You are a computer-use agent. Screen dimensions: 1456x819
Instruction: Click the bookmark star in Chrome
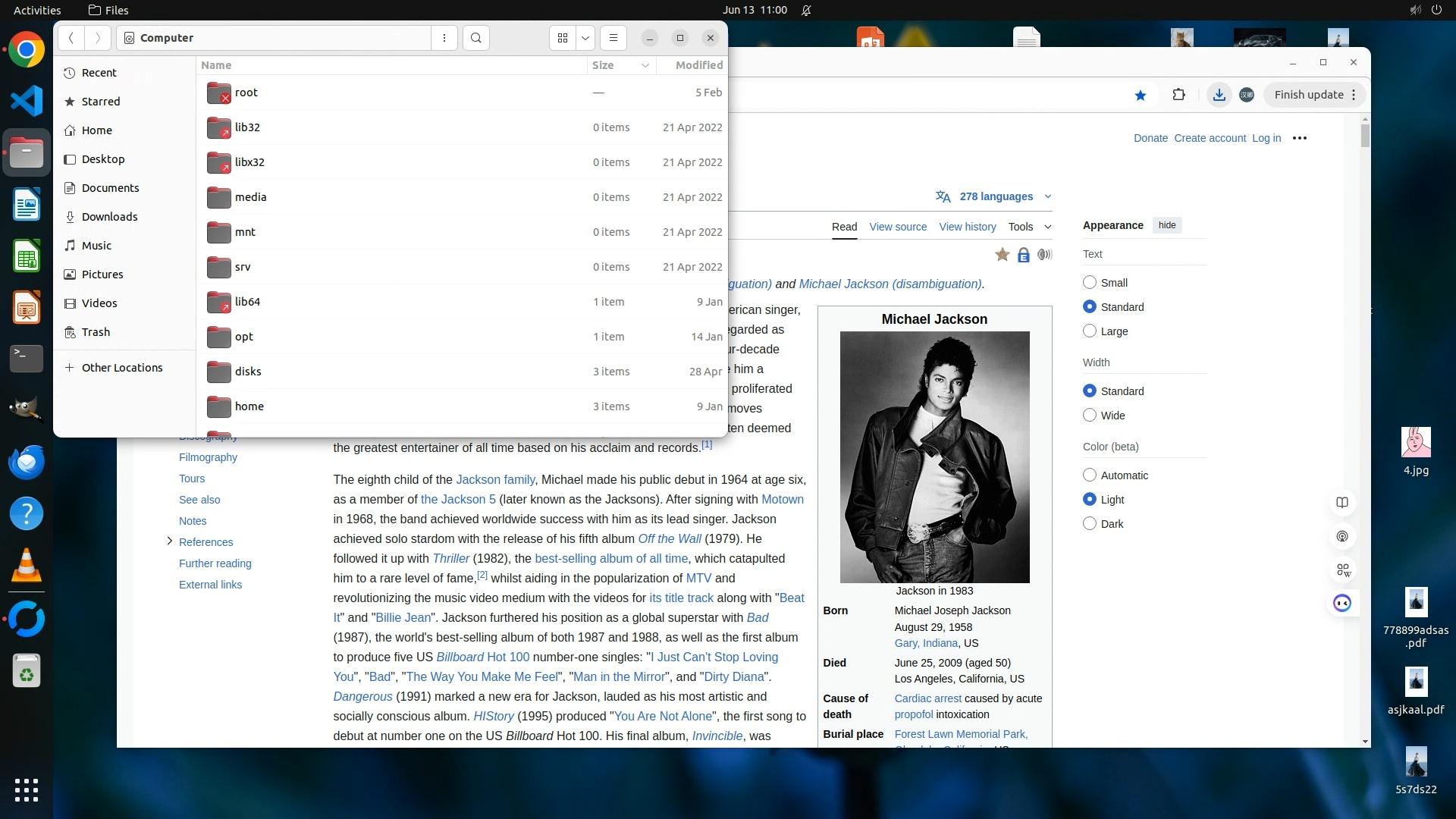[1141, 95]
